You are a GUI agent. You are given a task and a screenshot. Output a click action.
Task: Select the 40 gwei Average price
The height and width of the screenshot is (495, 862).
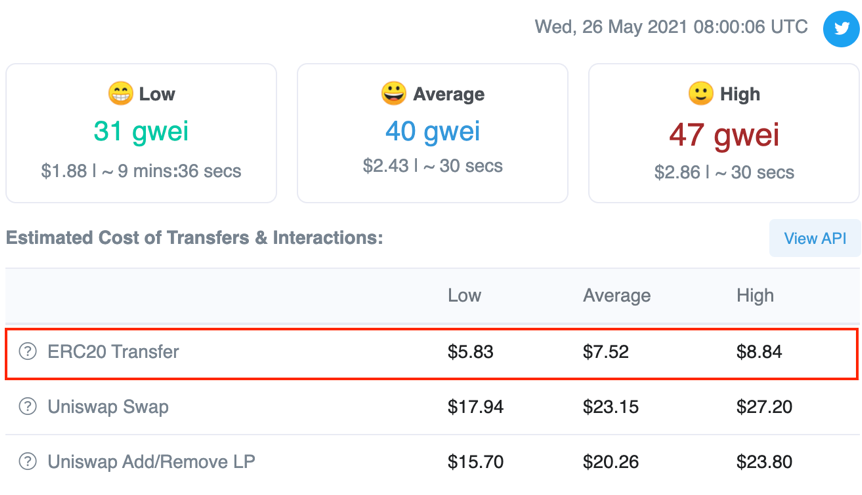pyautogui.click(x=432, y=131)
